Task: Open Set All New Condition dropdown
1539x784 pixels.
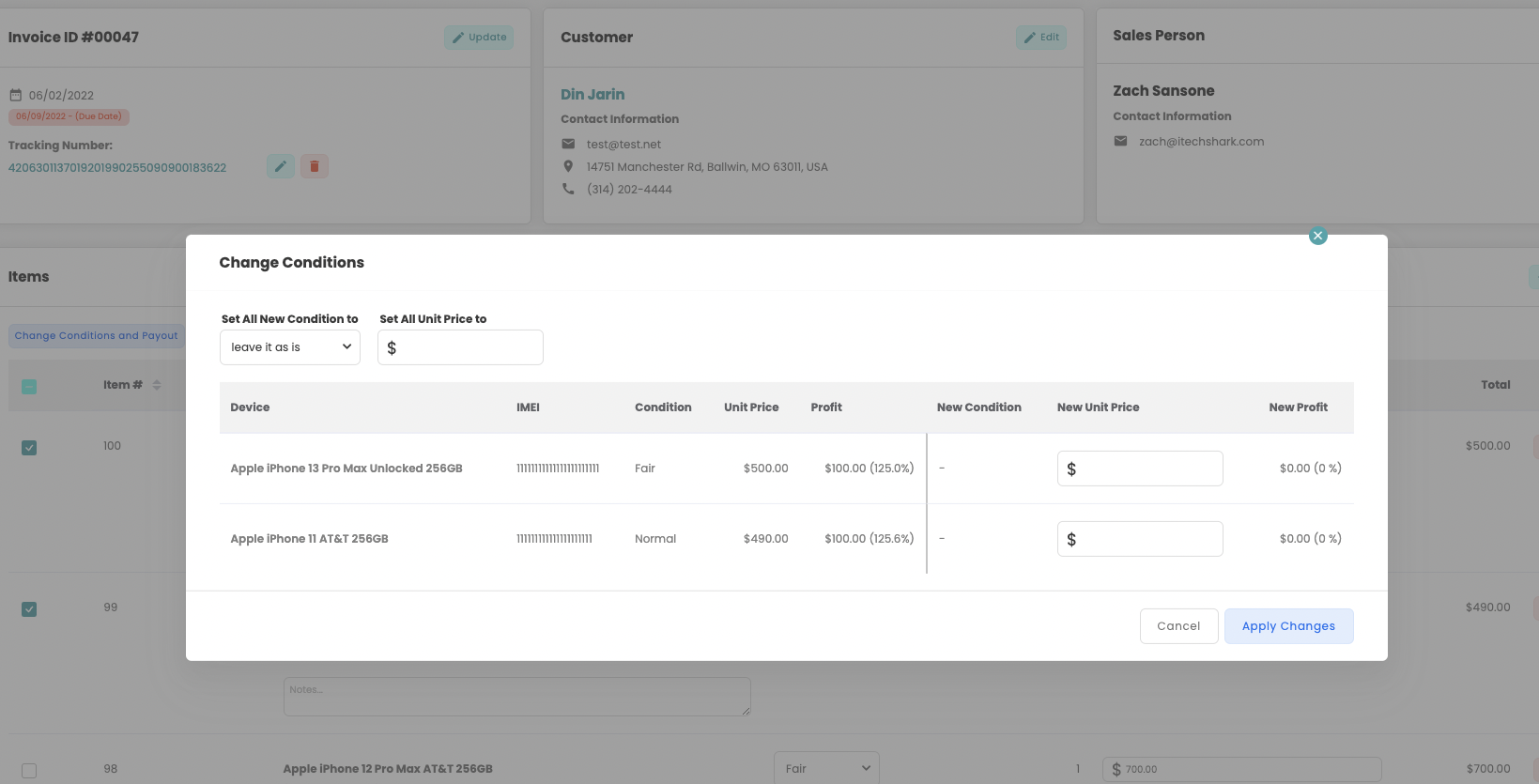Action: tap(290, 347)
